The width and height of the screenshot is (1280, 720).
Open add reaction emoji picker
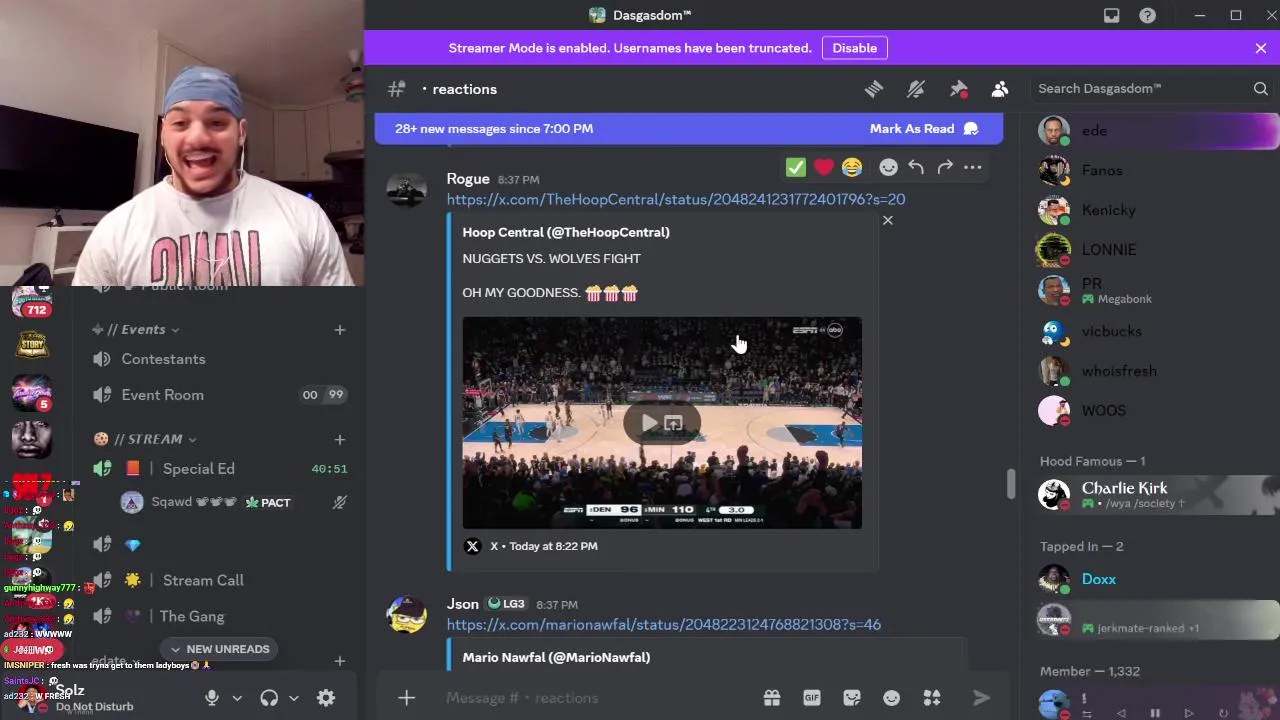click(x=888, y=167)
